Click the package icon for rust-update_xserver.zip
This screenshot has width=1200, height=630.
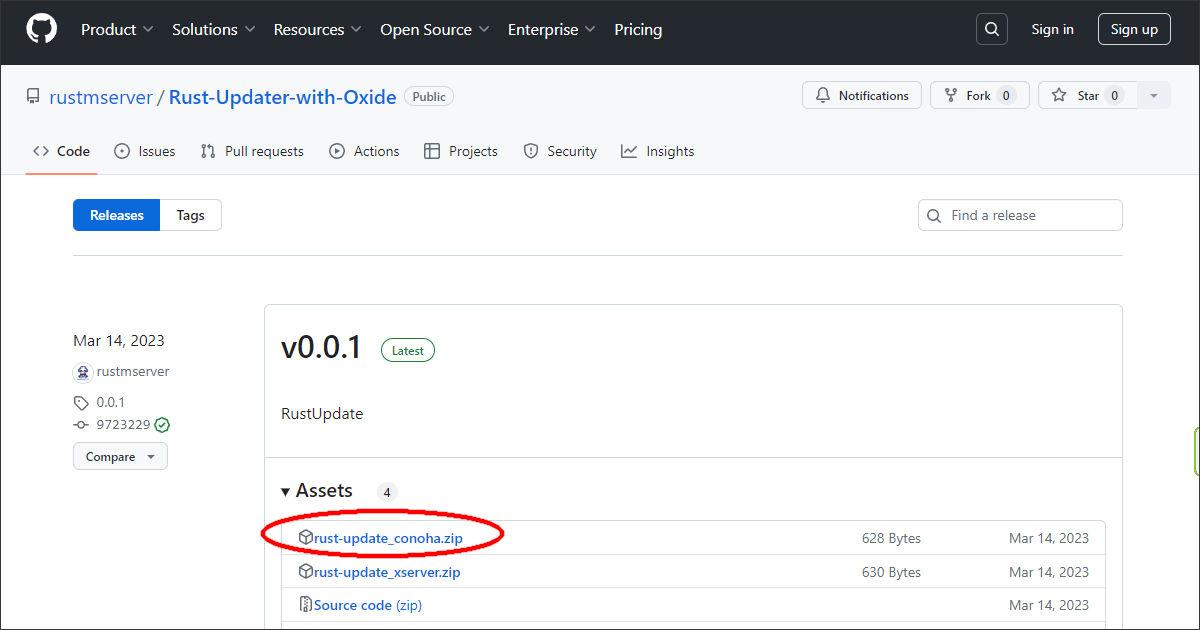click(306, 571)
